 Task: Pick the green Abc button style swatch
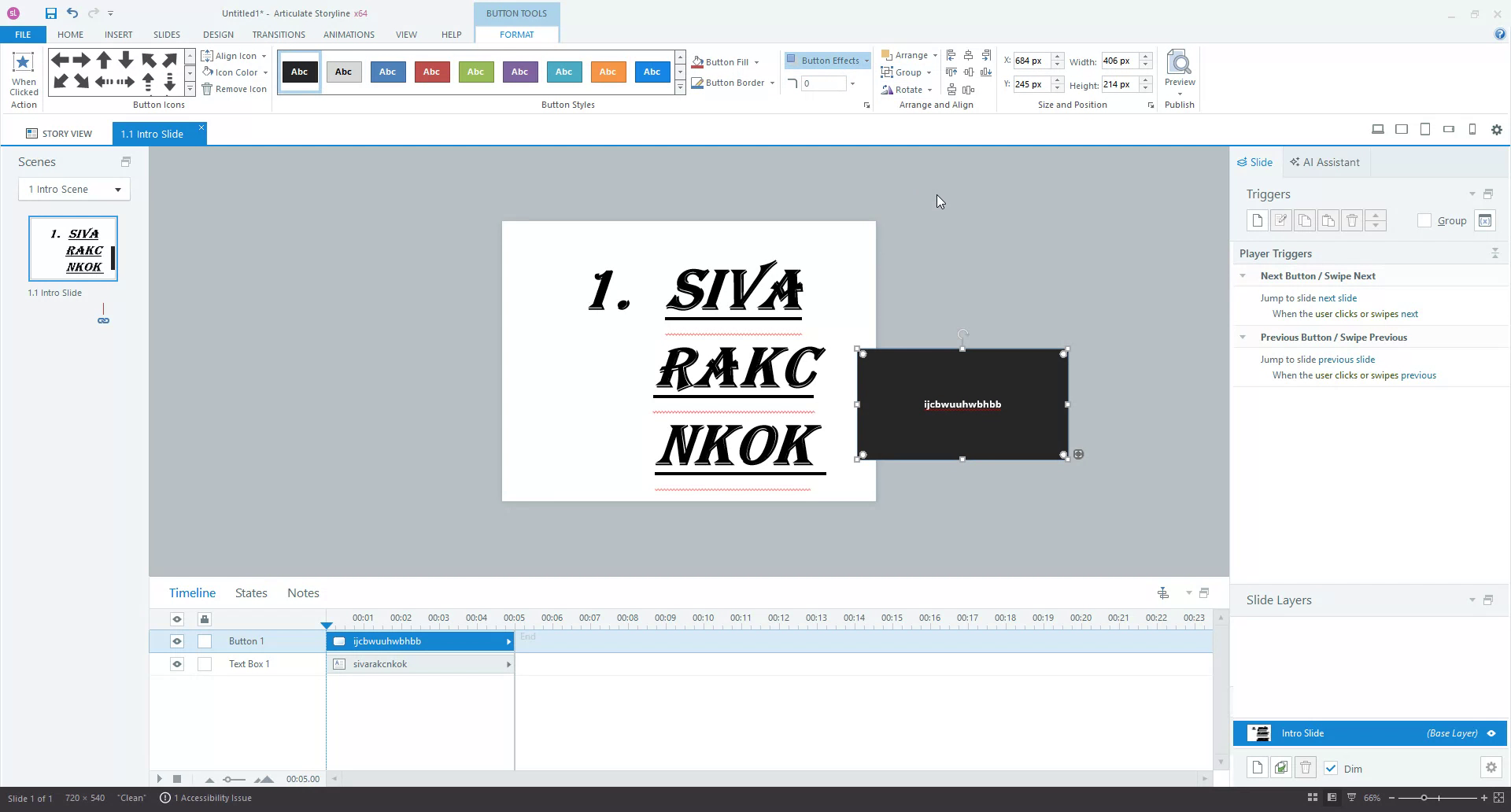tap(475, 72)
